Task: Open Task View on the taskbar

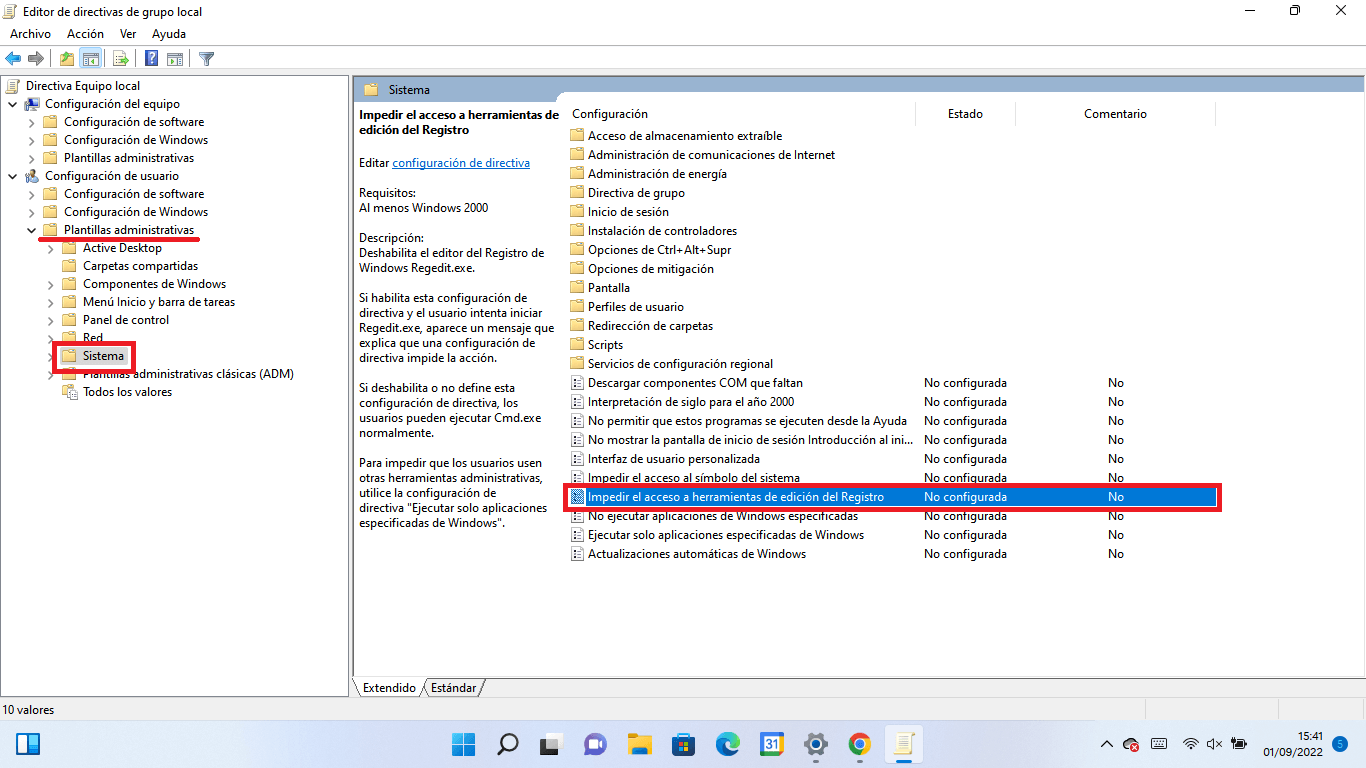Action: [x=549, y=744]
